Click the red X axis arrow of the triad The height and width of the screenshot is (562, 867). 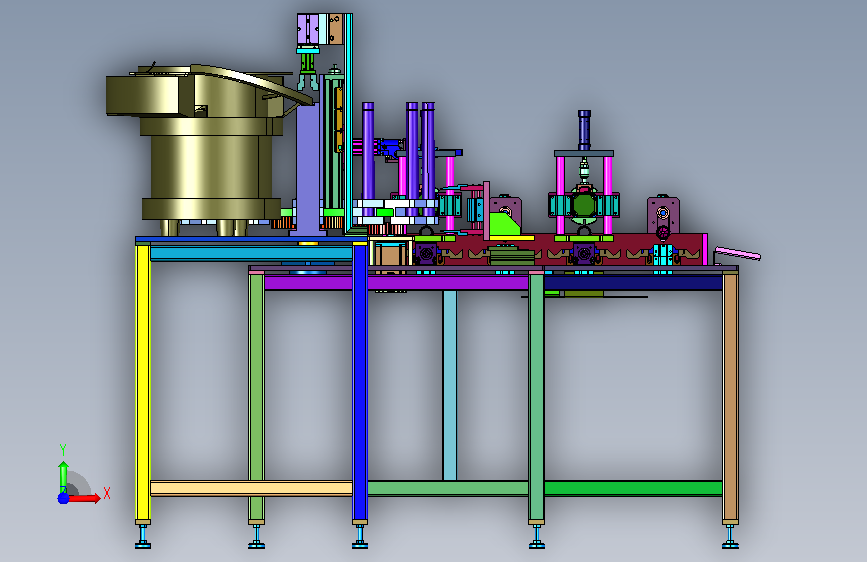click(x=85, y=498)
